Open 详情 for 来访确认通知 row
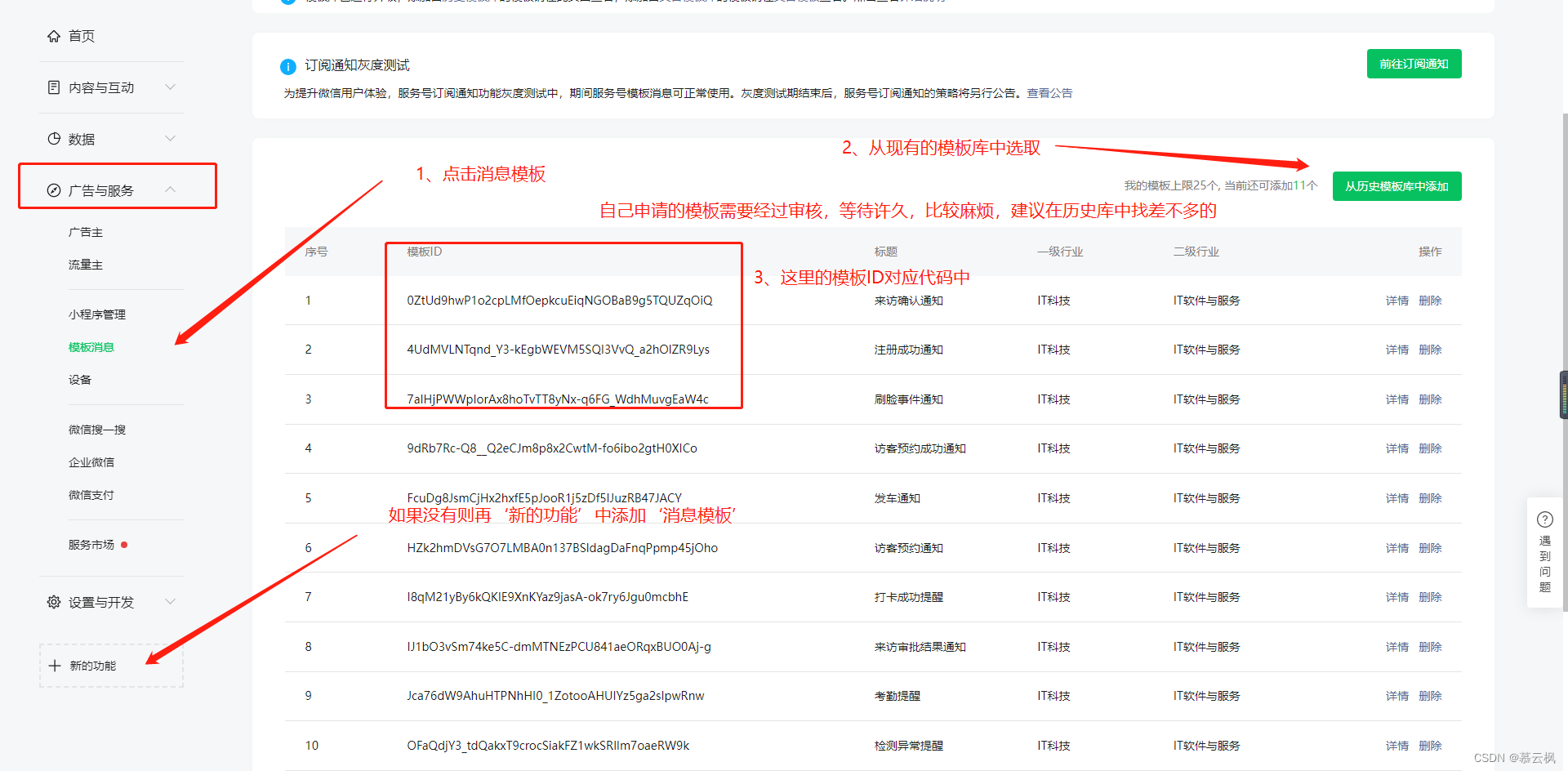This screenshot has height=771, width=1568. [x=1396, y=301]
